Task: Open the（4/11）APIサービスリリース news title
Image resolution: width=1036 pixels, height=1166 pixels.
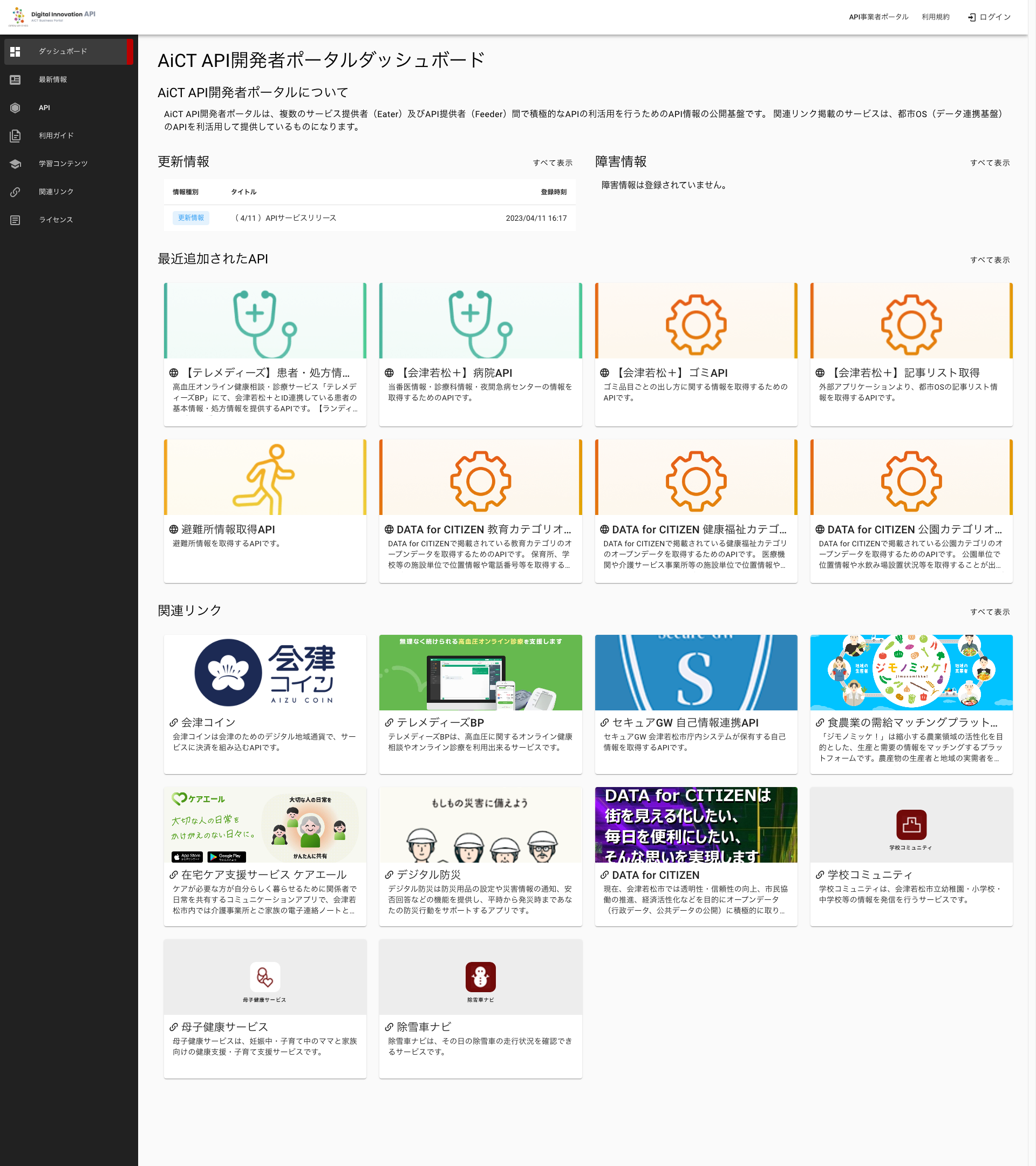Action: click(285, 218)
